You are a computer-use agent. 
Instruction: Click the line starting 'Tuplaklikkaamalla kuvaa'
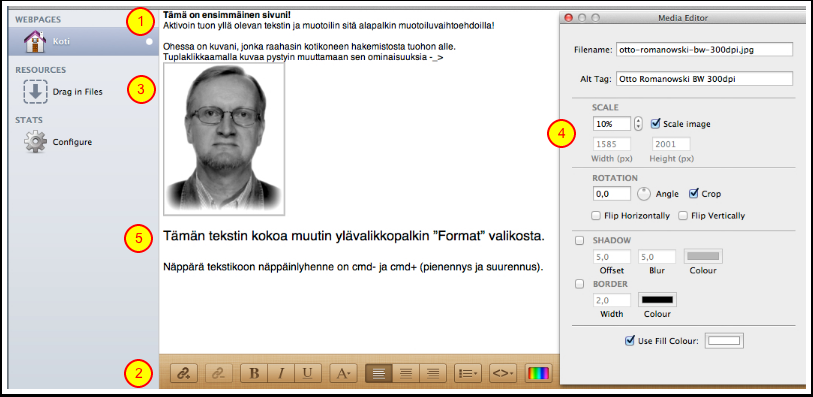tap(303, 58)
